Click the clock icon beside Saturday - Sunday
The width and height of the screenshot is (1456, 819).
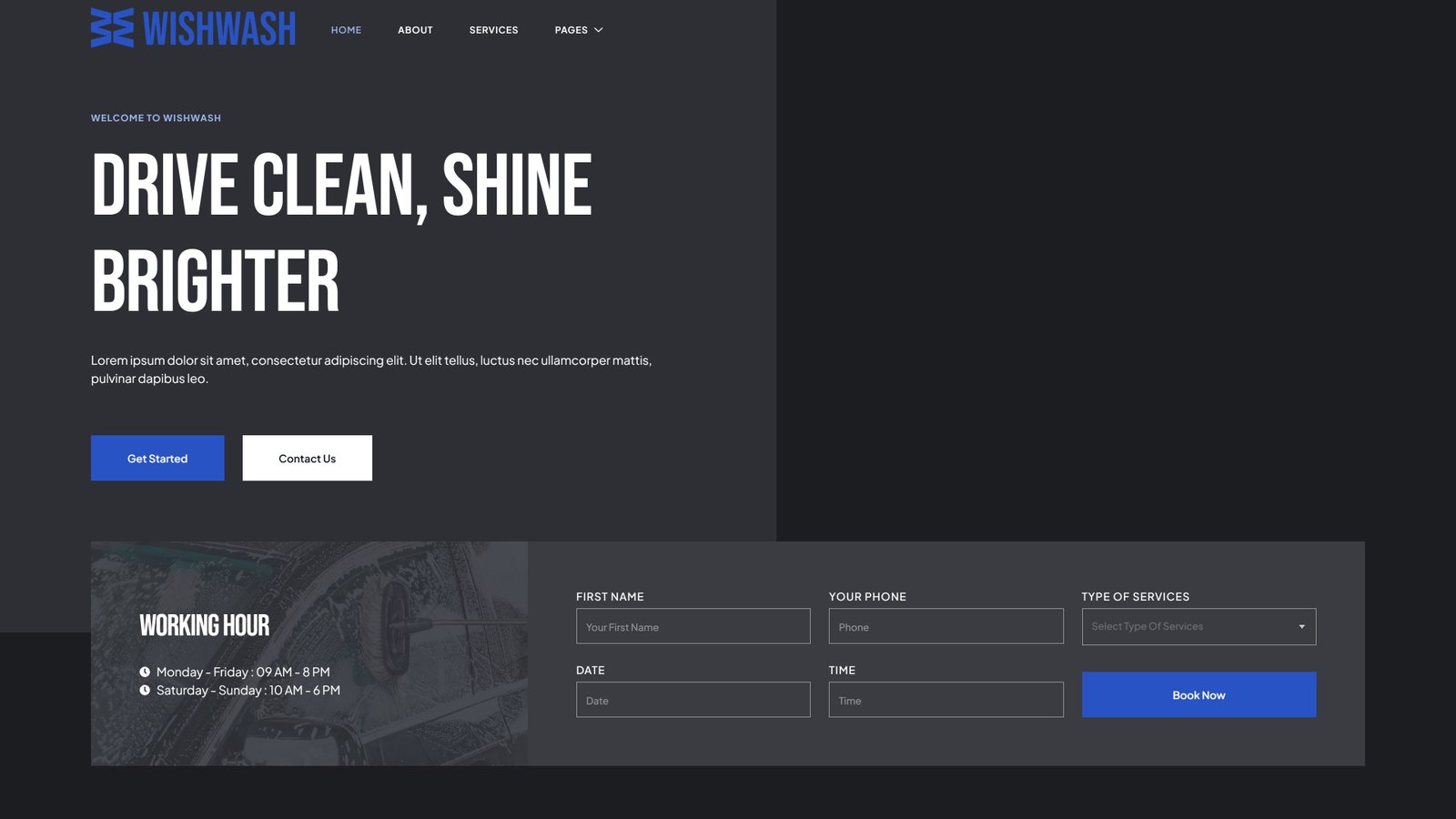[145, 690]
